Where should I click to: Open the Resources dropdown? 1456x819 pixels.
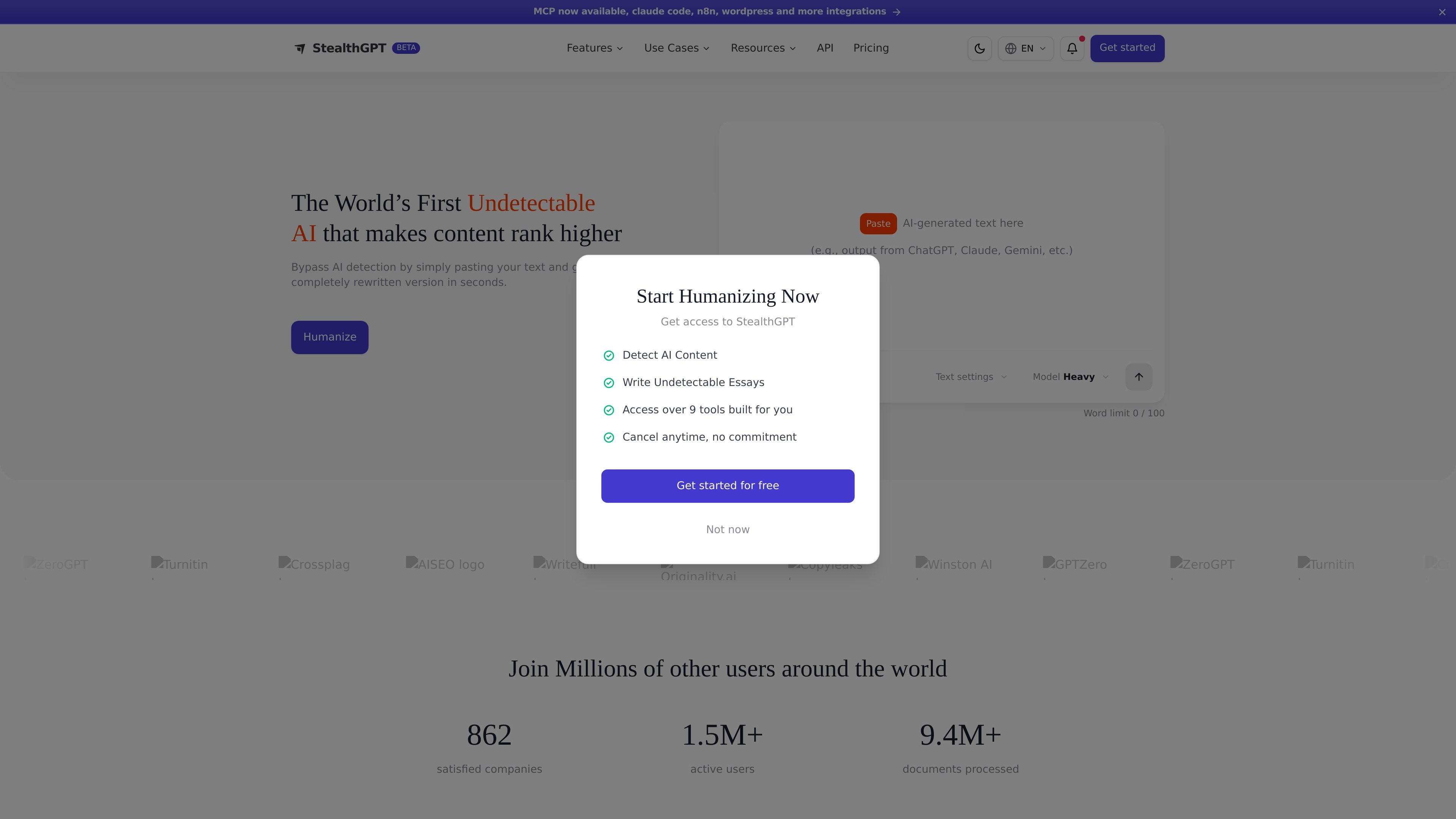click(x=763, y=48)
